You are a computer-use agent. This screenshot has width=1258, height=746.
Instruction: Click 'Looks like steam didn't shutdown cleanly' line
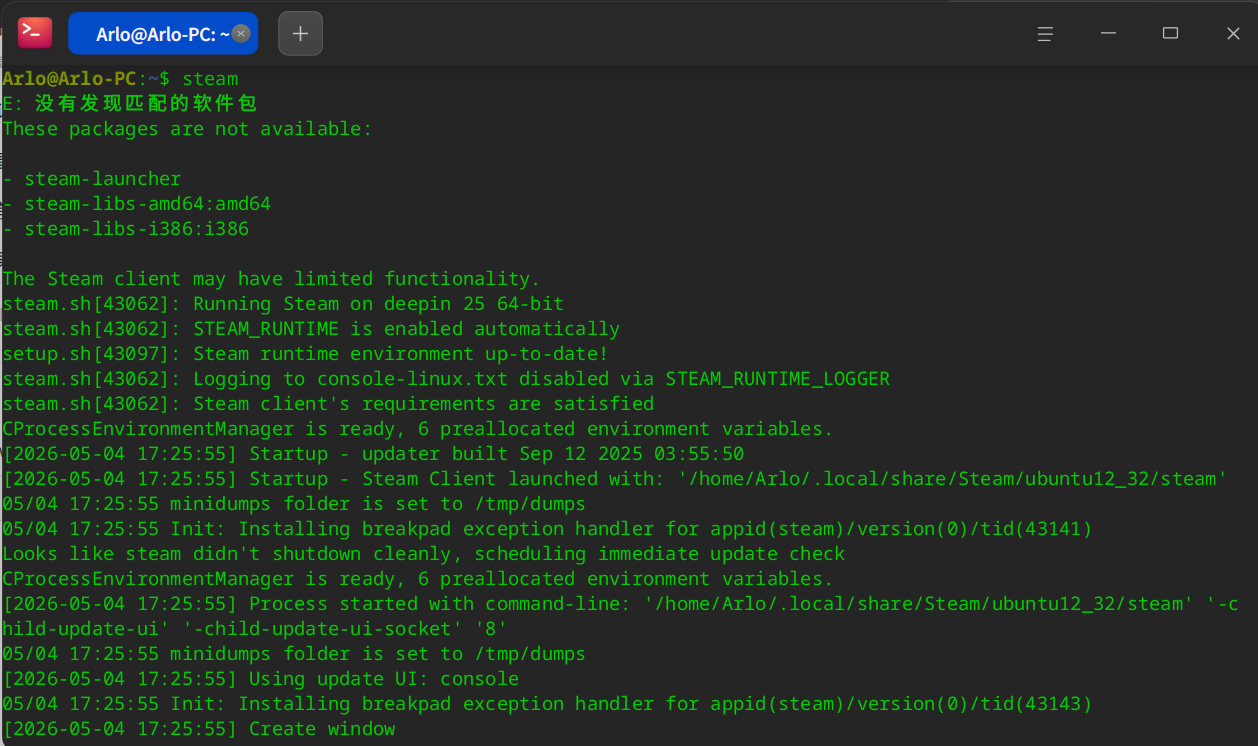pos(424,554)
